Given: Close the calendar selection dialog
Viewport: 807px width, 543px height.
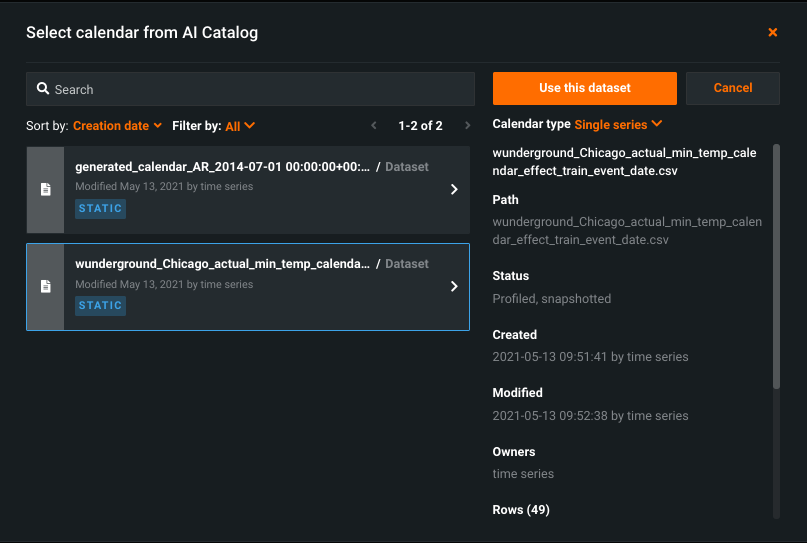Looking at the screenshot, I should tap(772, 33).
